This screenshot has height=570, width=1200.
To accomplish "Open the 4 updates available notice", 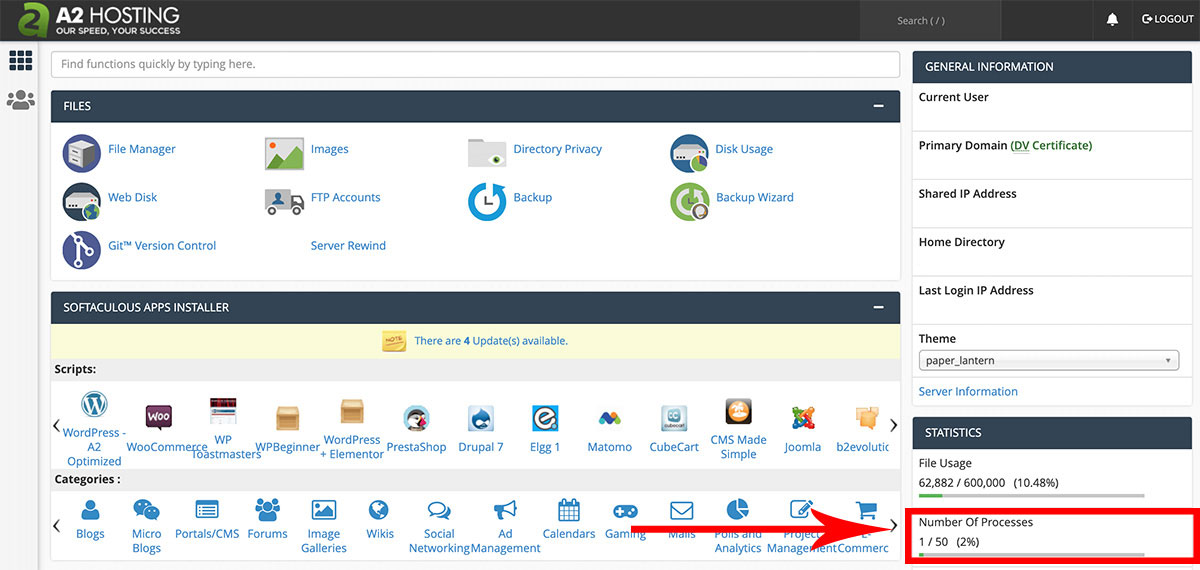I will [x=491, y=341].
